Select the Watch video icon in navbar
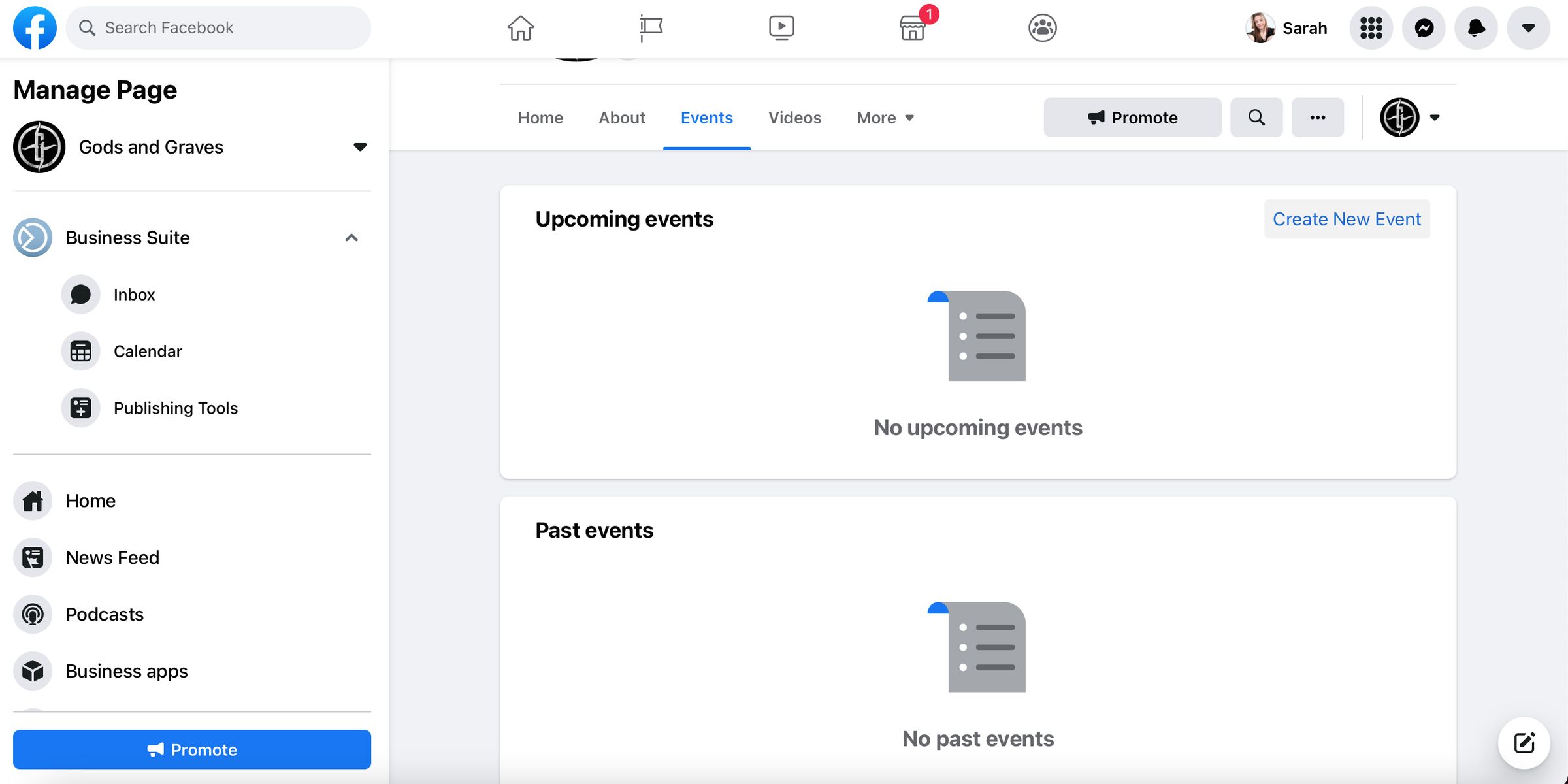Screen dimensions: 1568x784 point(781,27)
